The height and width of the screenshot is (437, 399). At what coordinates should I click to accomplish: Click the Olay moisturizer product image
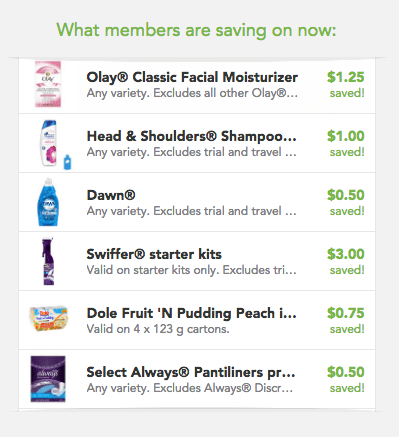48,84
